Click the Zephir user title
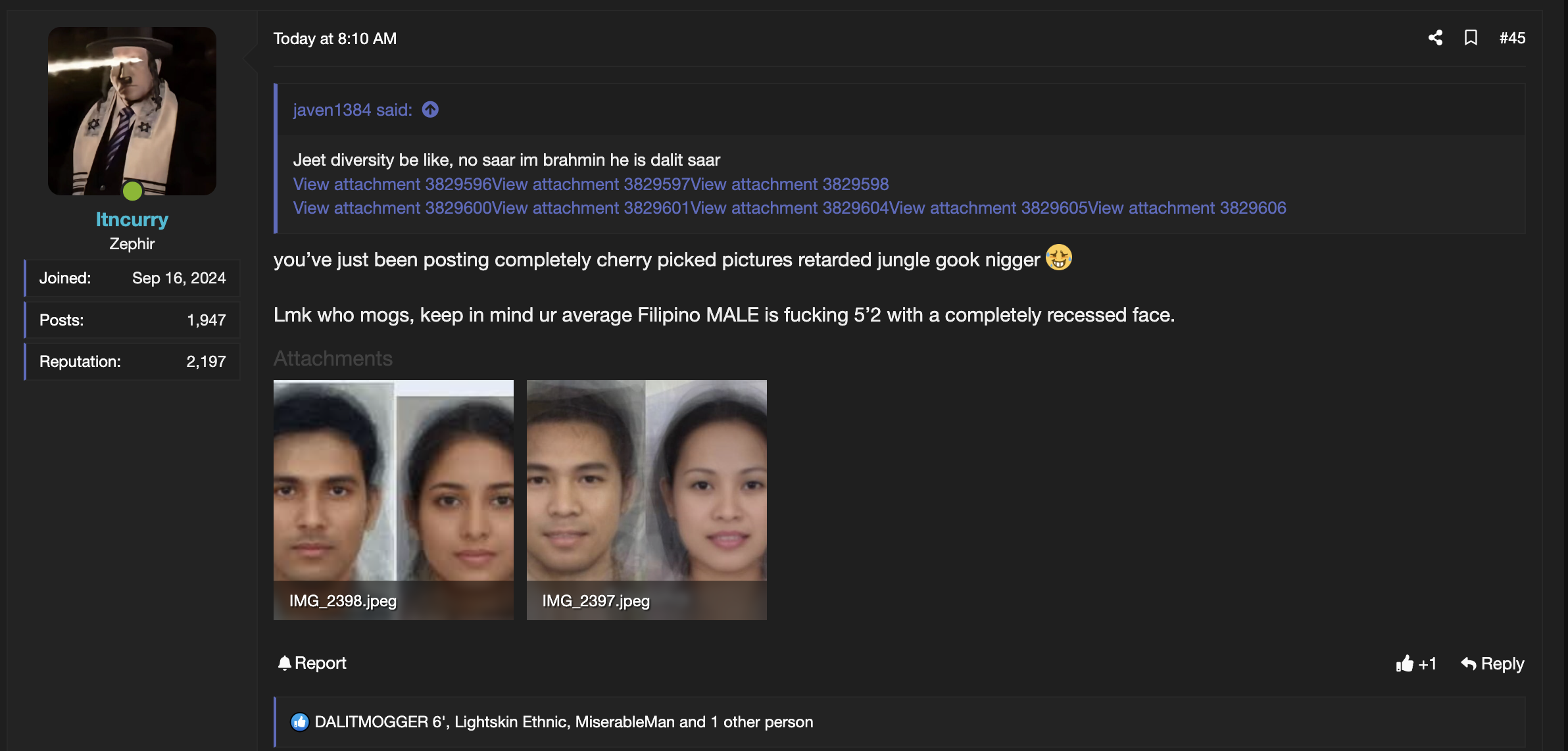The image size is (1568, 751). click(132, 244)
